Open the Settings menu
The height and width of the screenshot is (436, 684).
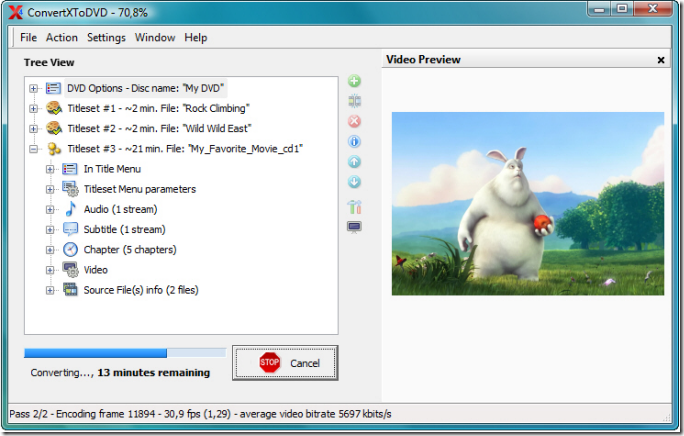point(106,38)
